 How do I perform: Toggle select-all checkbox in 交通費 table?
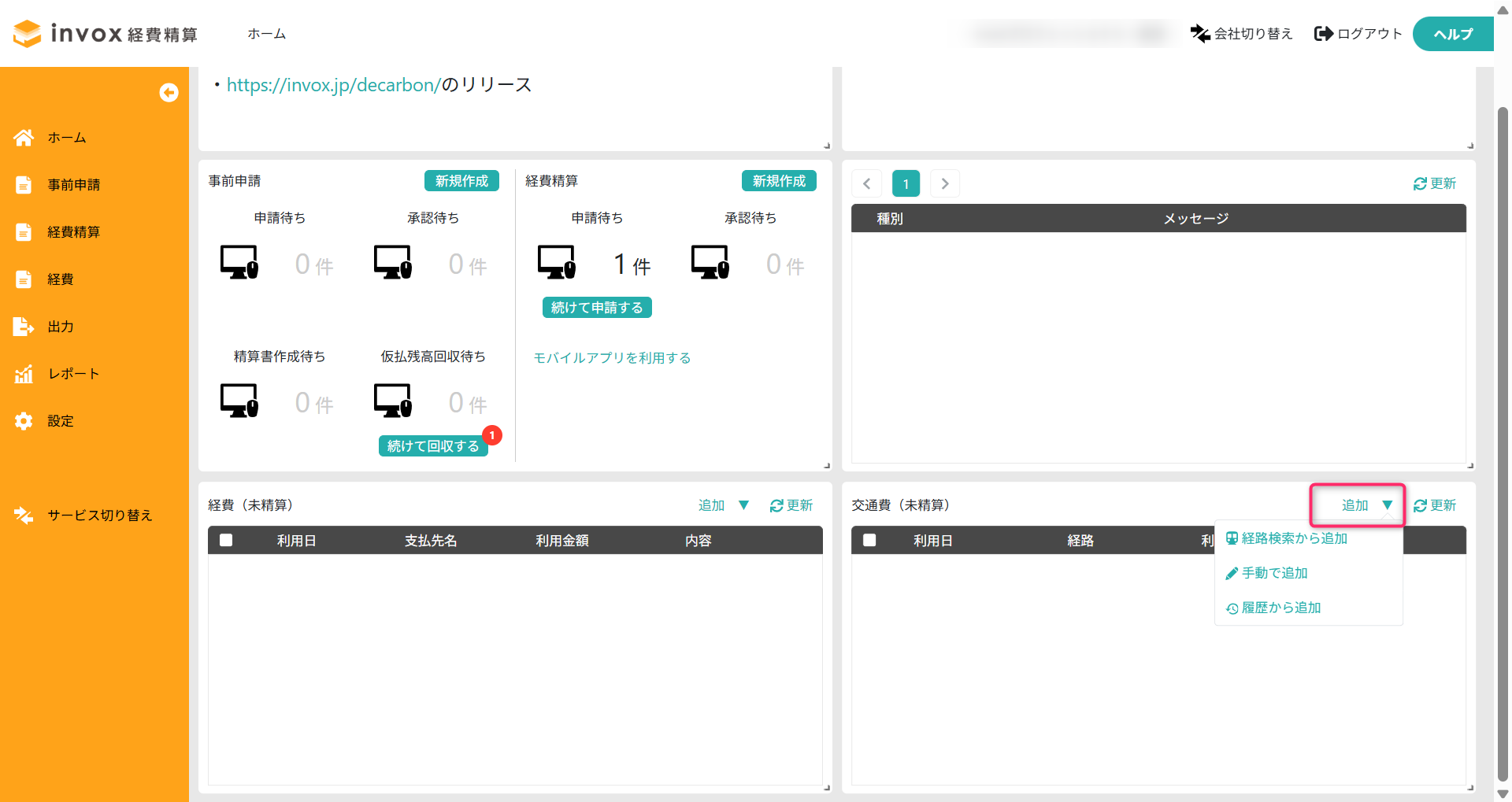coord(869,540)
